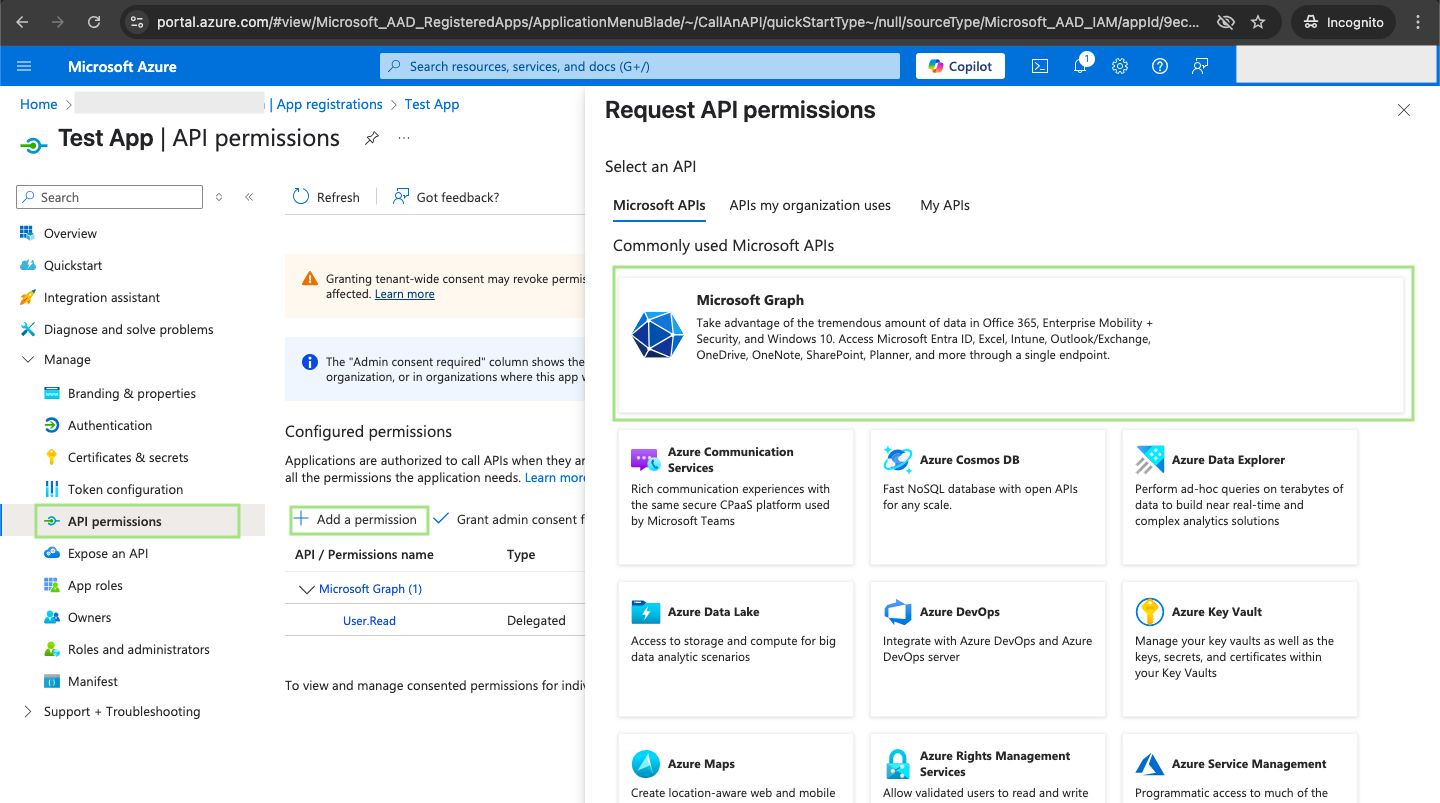Click the Delegated type cell
This screenshot has height=803, width=1440.
536,621
